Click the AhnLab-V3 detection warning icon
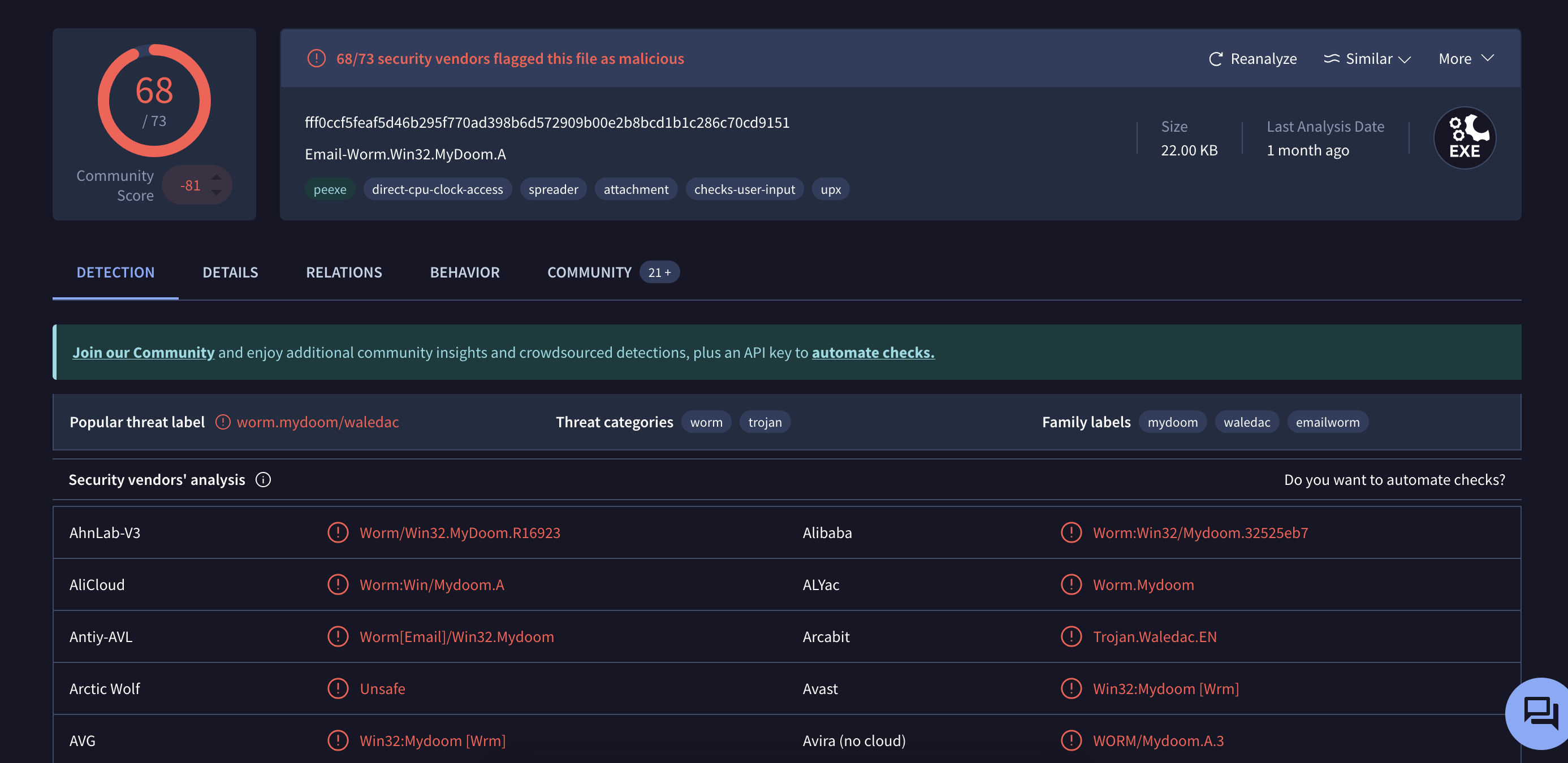The width and height of the screenshot is (1568, 763). tap(338, 532)
